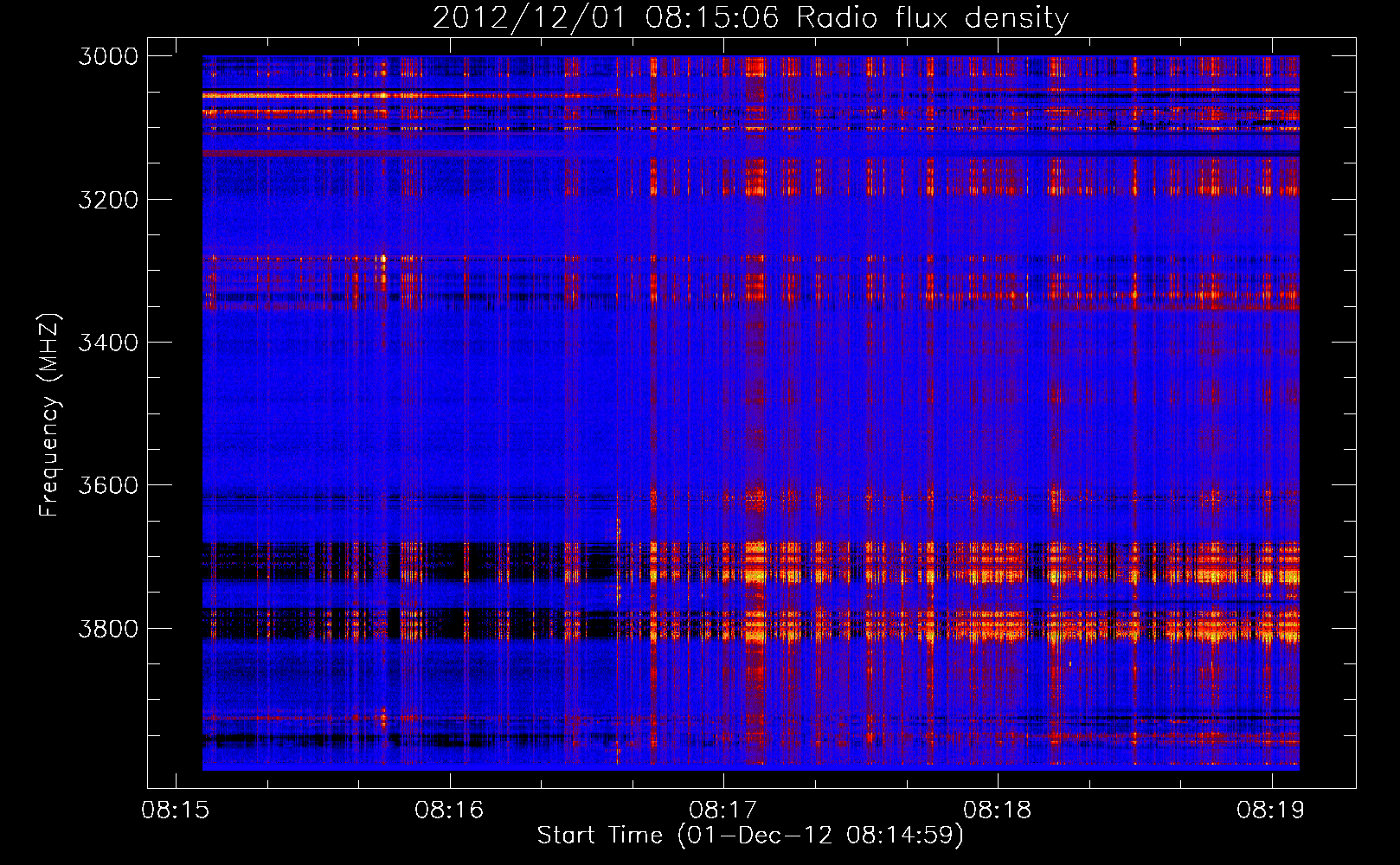The image size is (1400, 865).
Task: Click the 08:19 time tick label
Action: (1271, 811)
